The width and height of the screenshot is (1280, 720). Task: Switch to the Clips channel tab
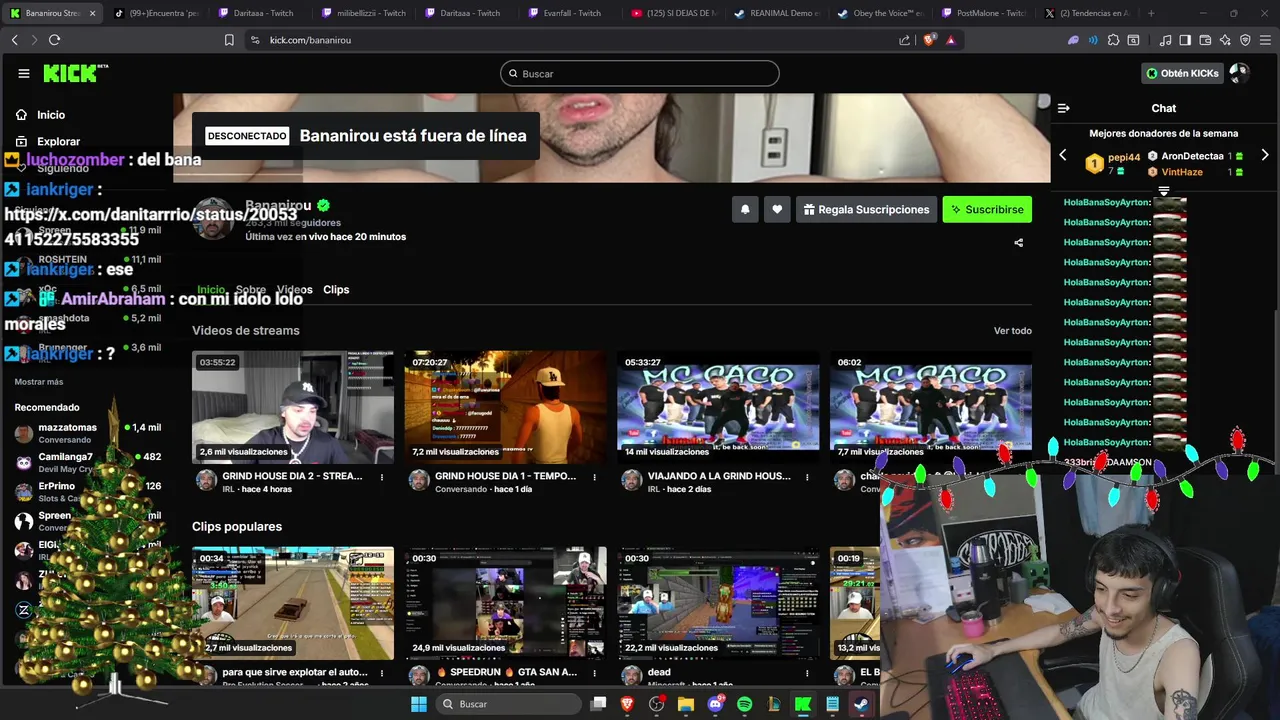(336, 289)
